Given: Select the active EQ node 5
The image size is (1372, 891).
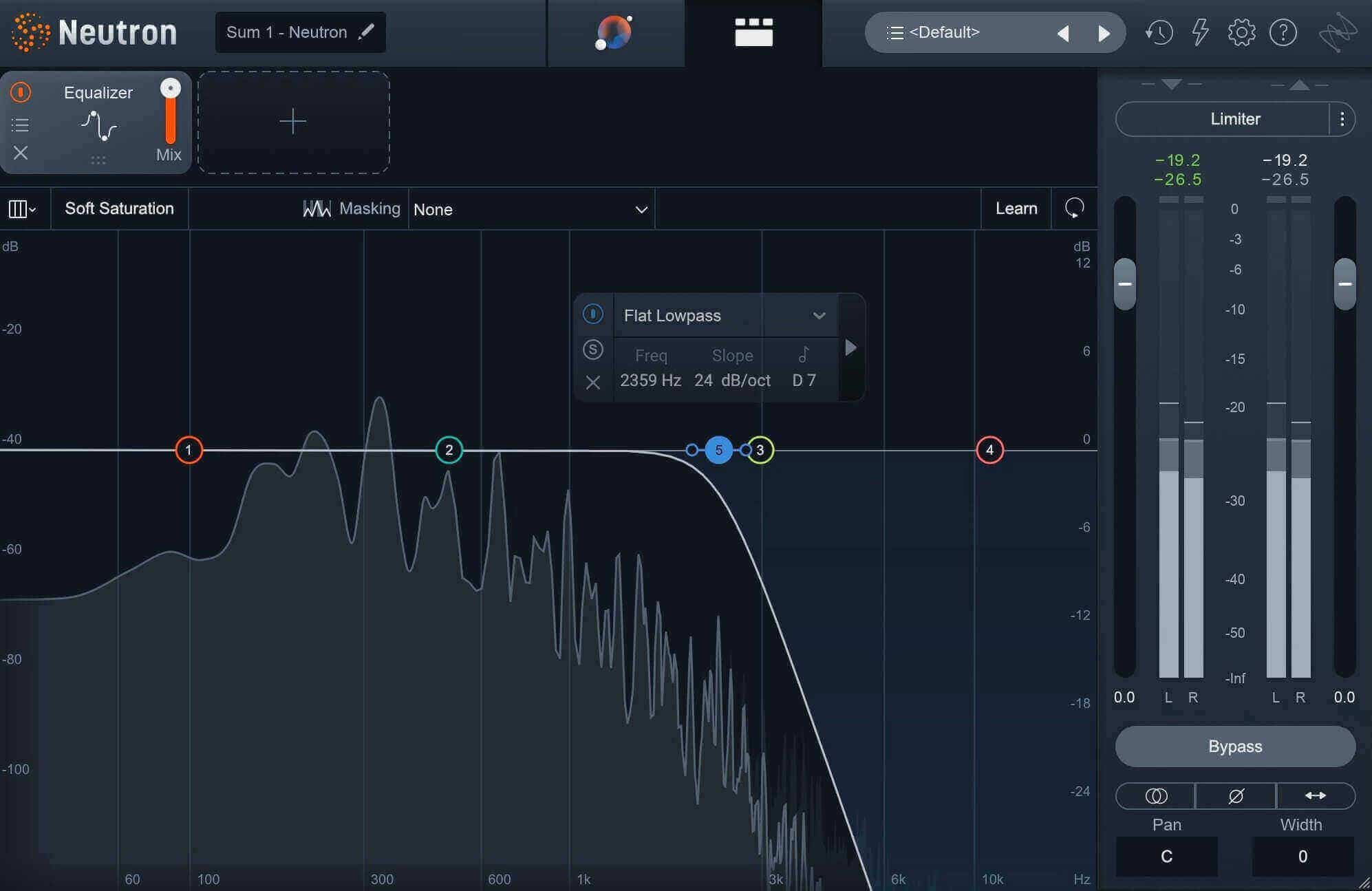Looking at the screenshot, I should [x=719, y=450].
